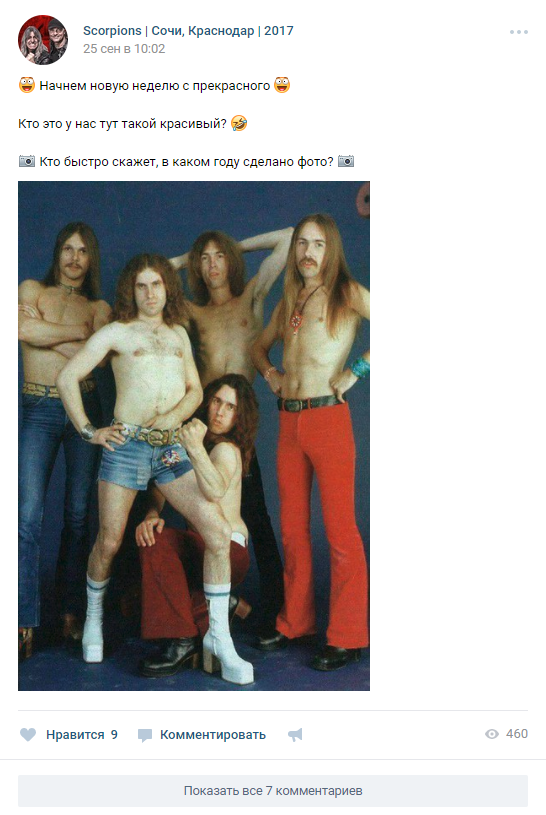The image size is (546, 815).
Task: Open the post via the 25 сен timestamp
Action: (124, 49)
